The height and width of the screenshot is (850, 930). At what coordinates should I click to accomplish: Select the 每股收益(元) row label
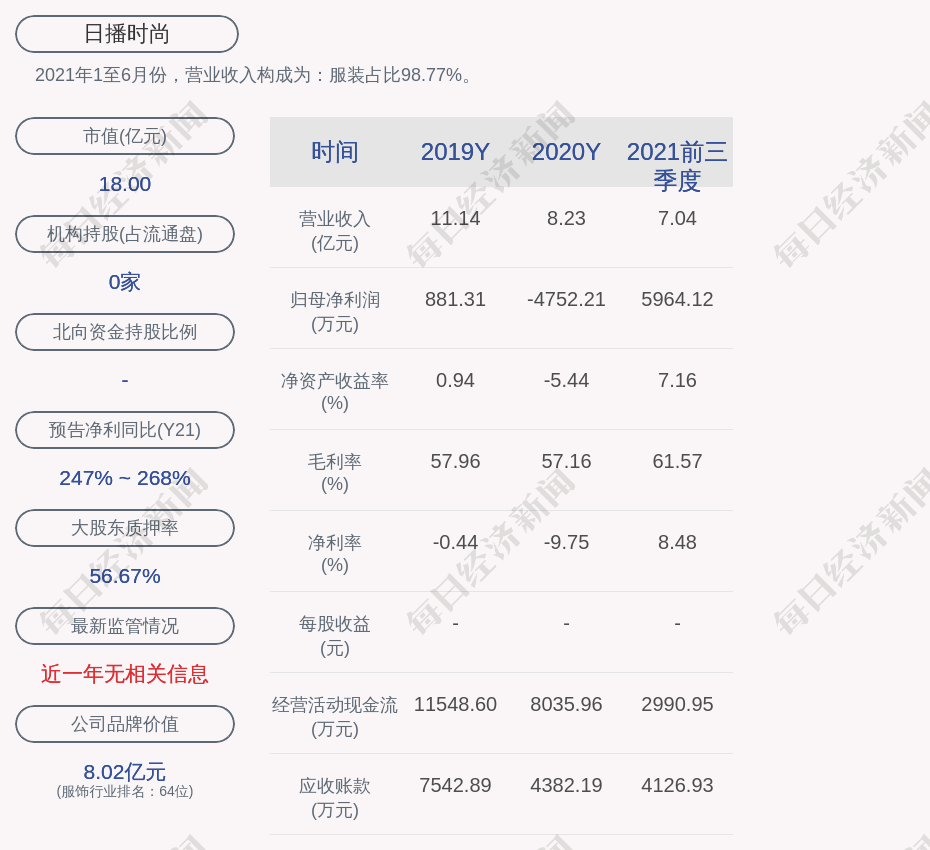point(335,635)
